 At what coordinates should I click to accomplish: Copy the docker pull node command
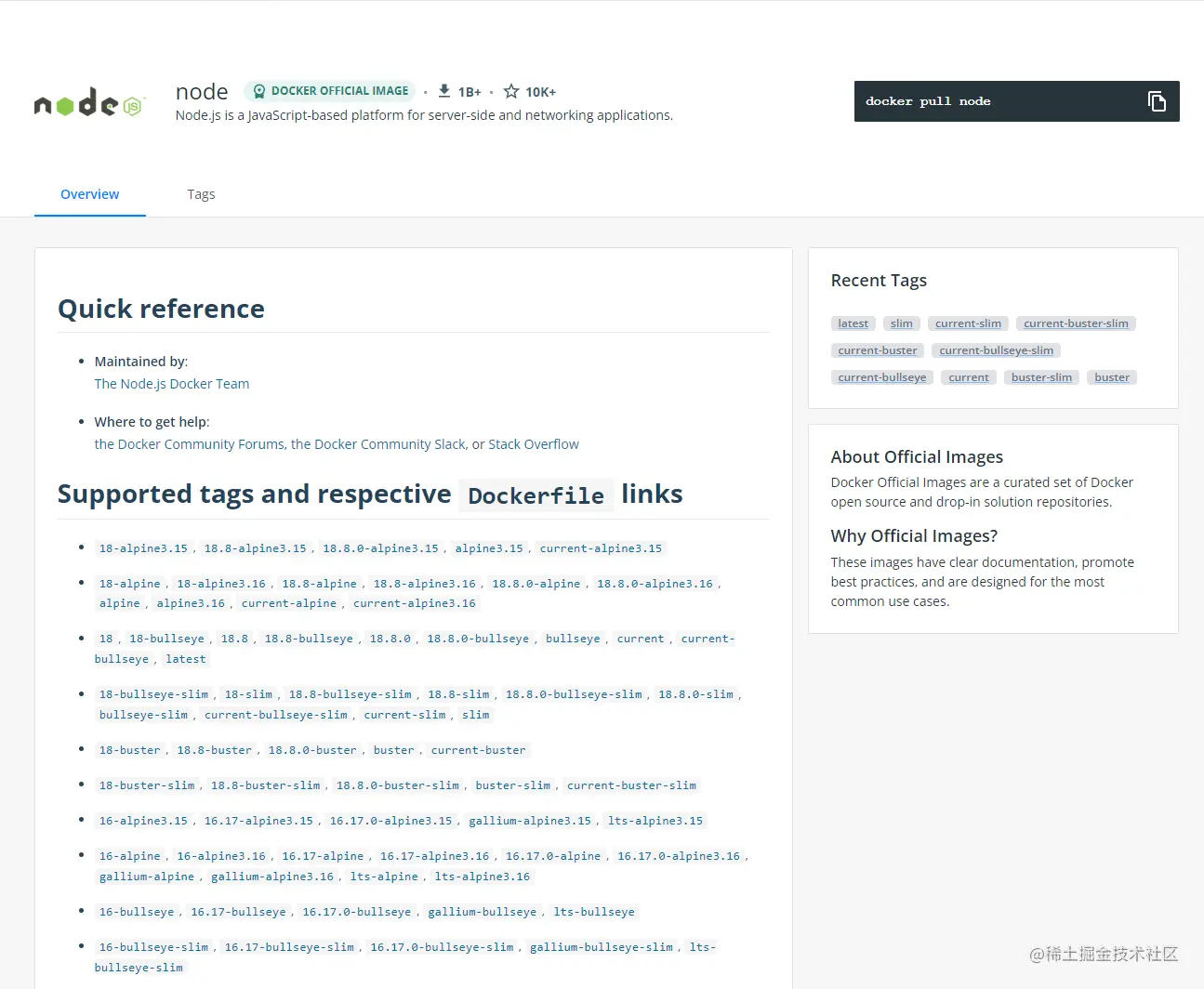[1157, 101]
